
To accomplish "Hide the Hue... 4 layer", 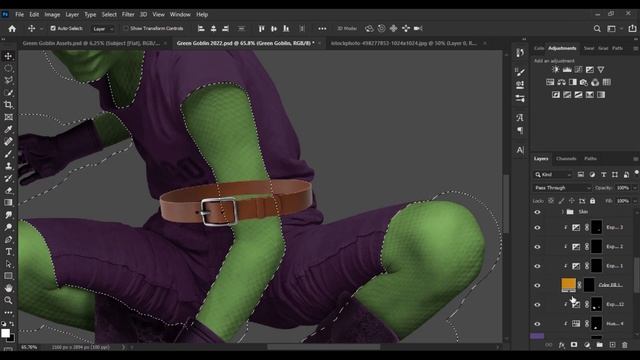I will pyautogui.click(x=537, y=324).
